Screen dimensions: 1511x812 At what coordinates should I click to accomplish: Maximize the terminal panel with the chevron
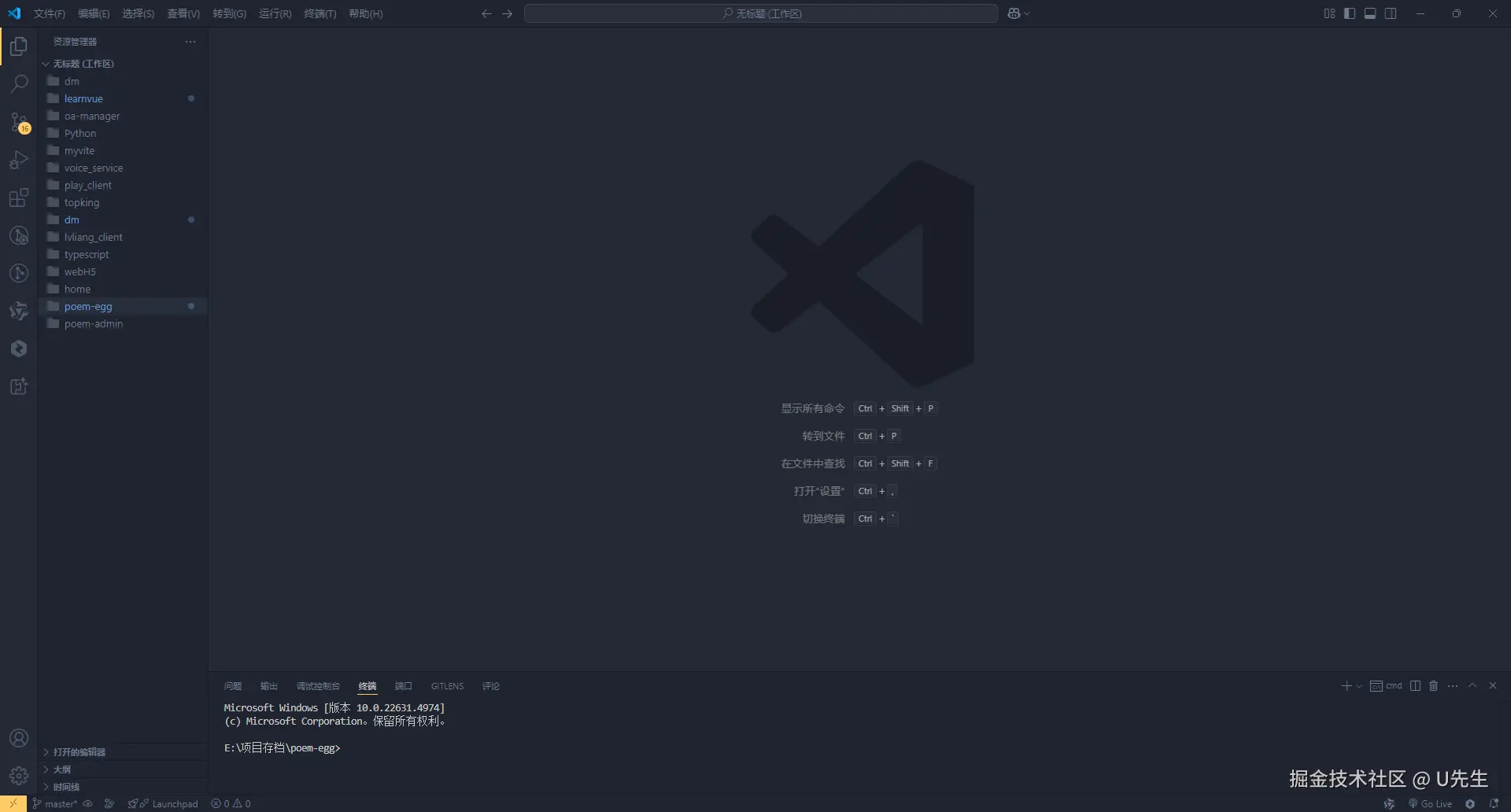tap(1472, 686)
